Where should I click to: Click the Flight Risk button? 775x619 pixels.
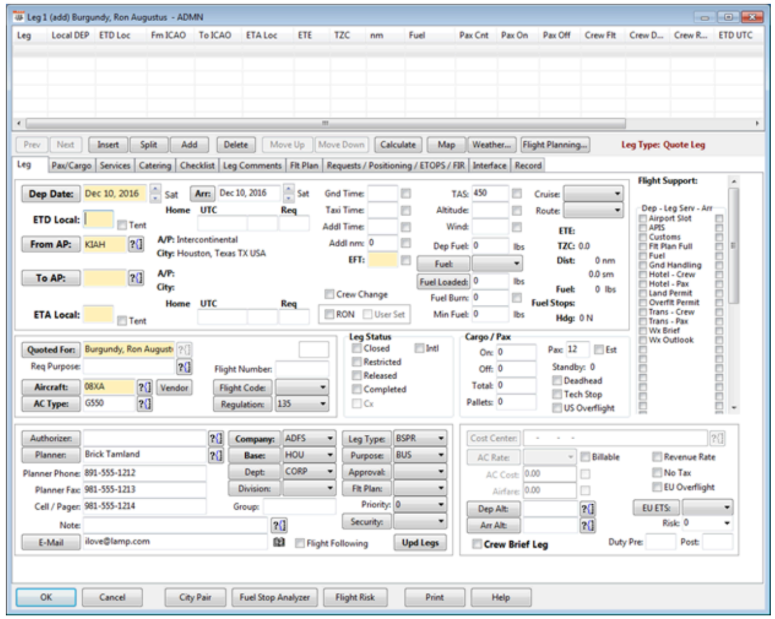click(x=355, y=597)
